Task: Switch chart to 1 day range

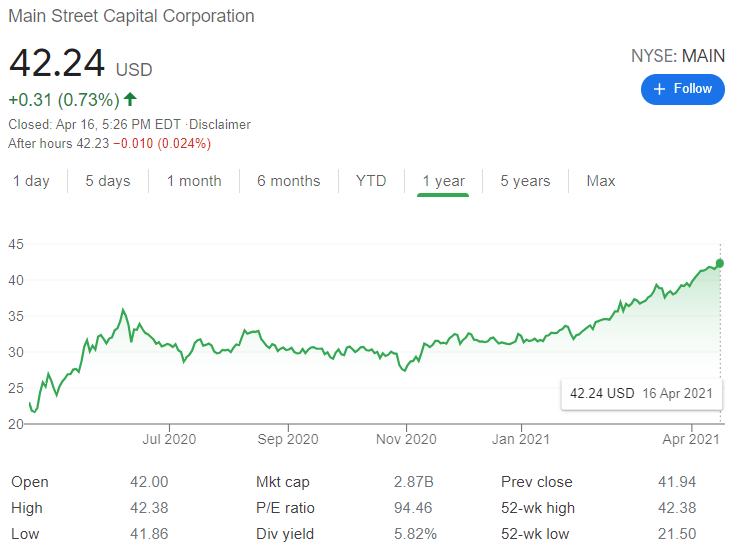Action: click(x=31, y=181)
